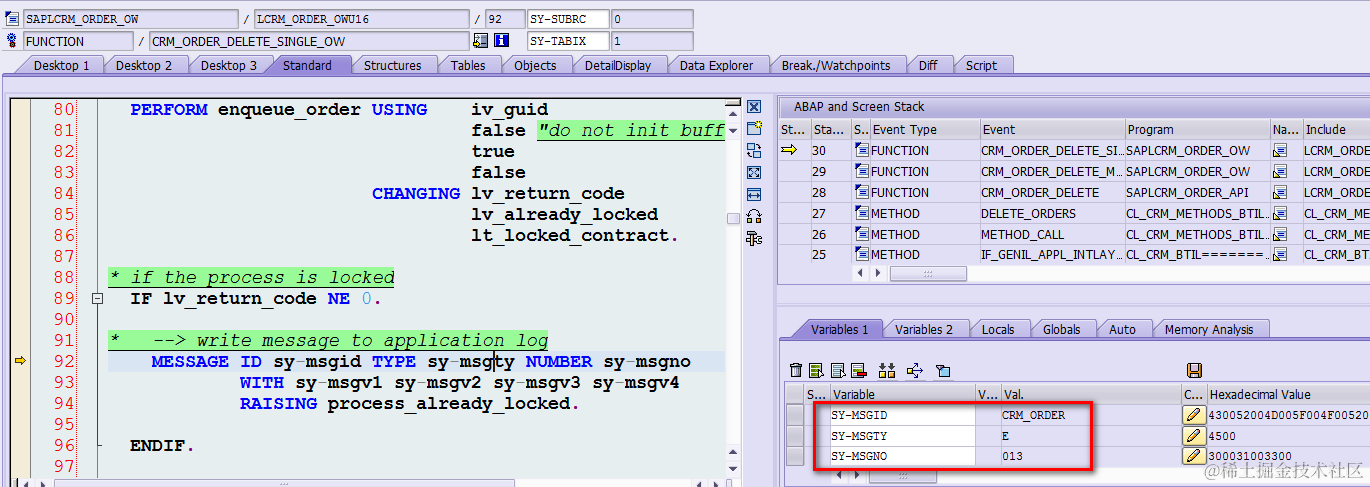Click the replace tool icon beside stack panel

tap(754, 151)
